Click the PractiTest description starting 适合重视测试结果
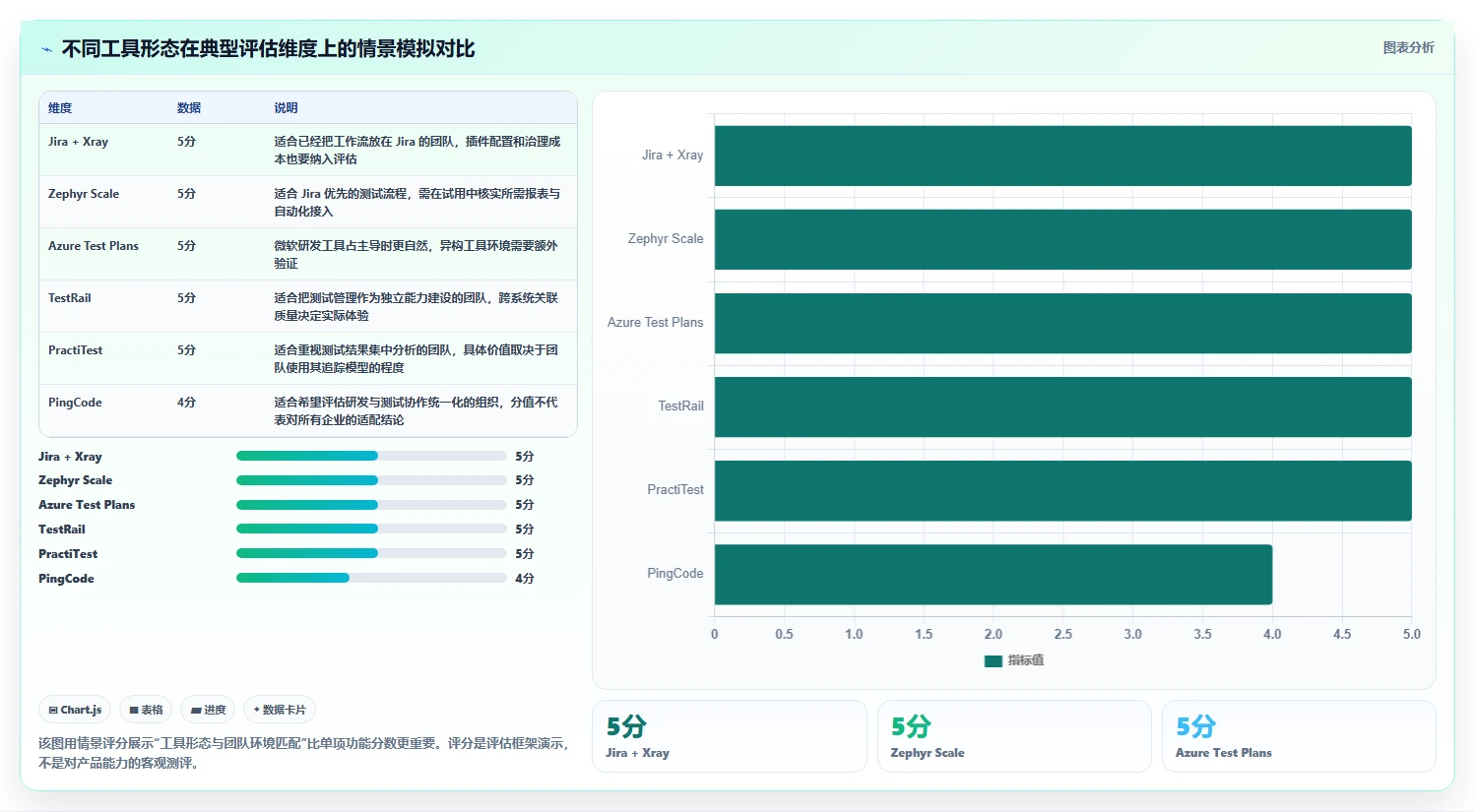Image resolution: width=1475 pixels, height=812 pixels. (417, 359)
